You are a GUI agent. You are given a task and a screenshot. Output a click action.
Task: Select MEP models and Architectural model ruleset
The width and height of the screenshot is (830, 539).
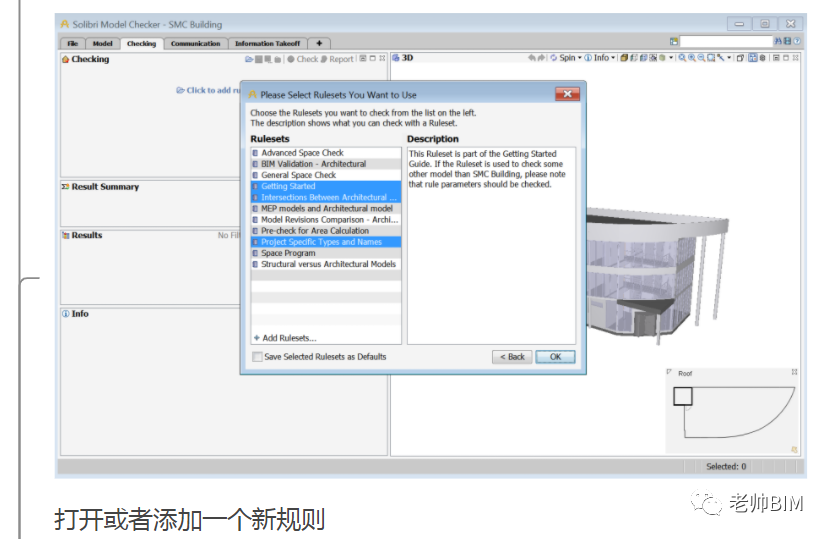[x=326, y=209]
